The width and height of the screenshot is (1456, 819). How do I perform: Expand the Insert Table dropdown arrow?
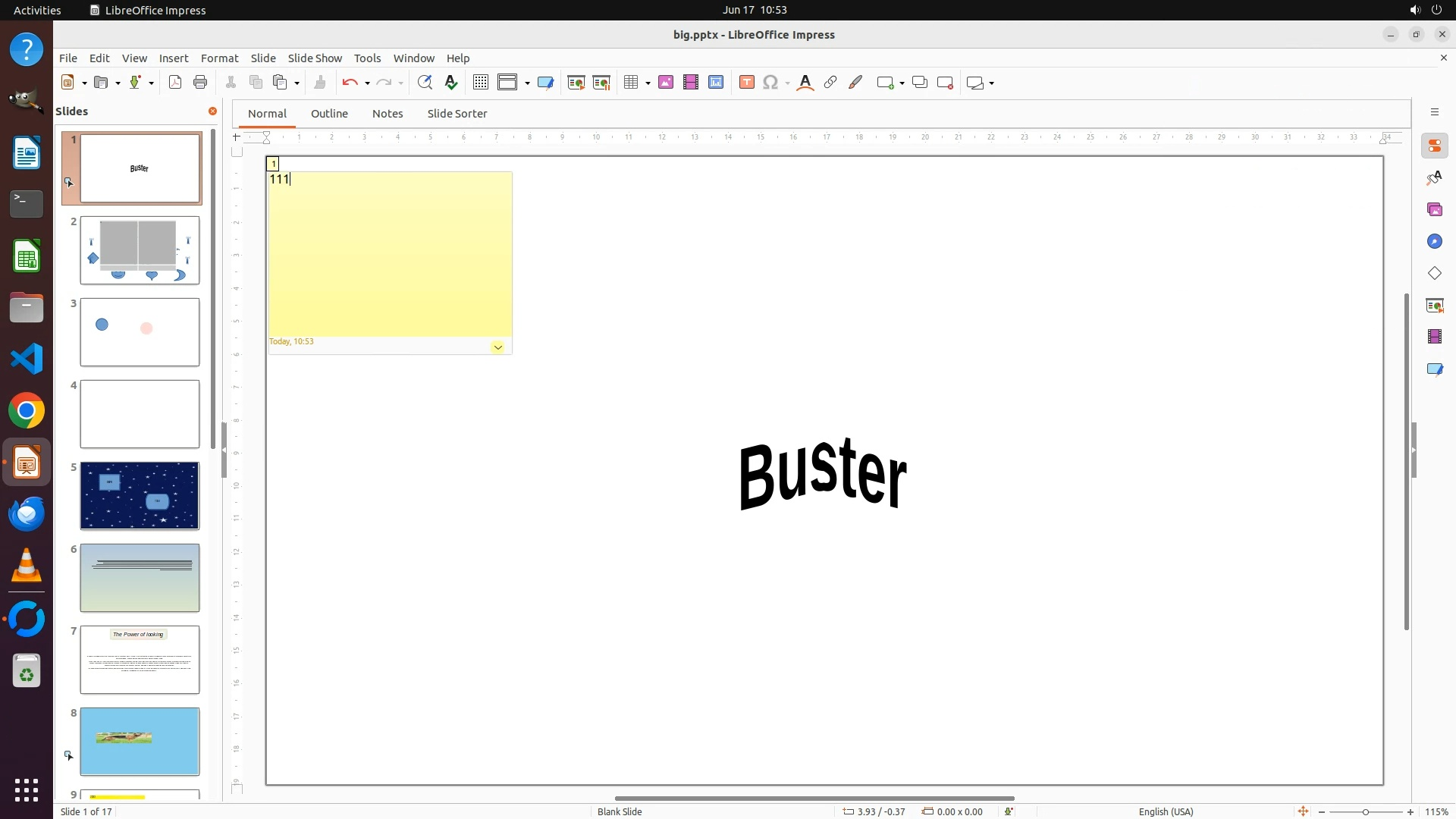648,83
